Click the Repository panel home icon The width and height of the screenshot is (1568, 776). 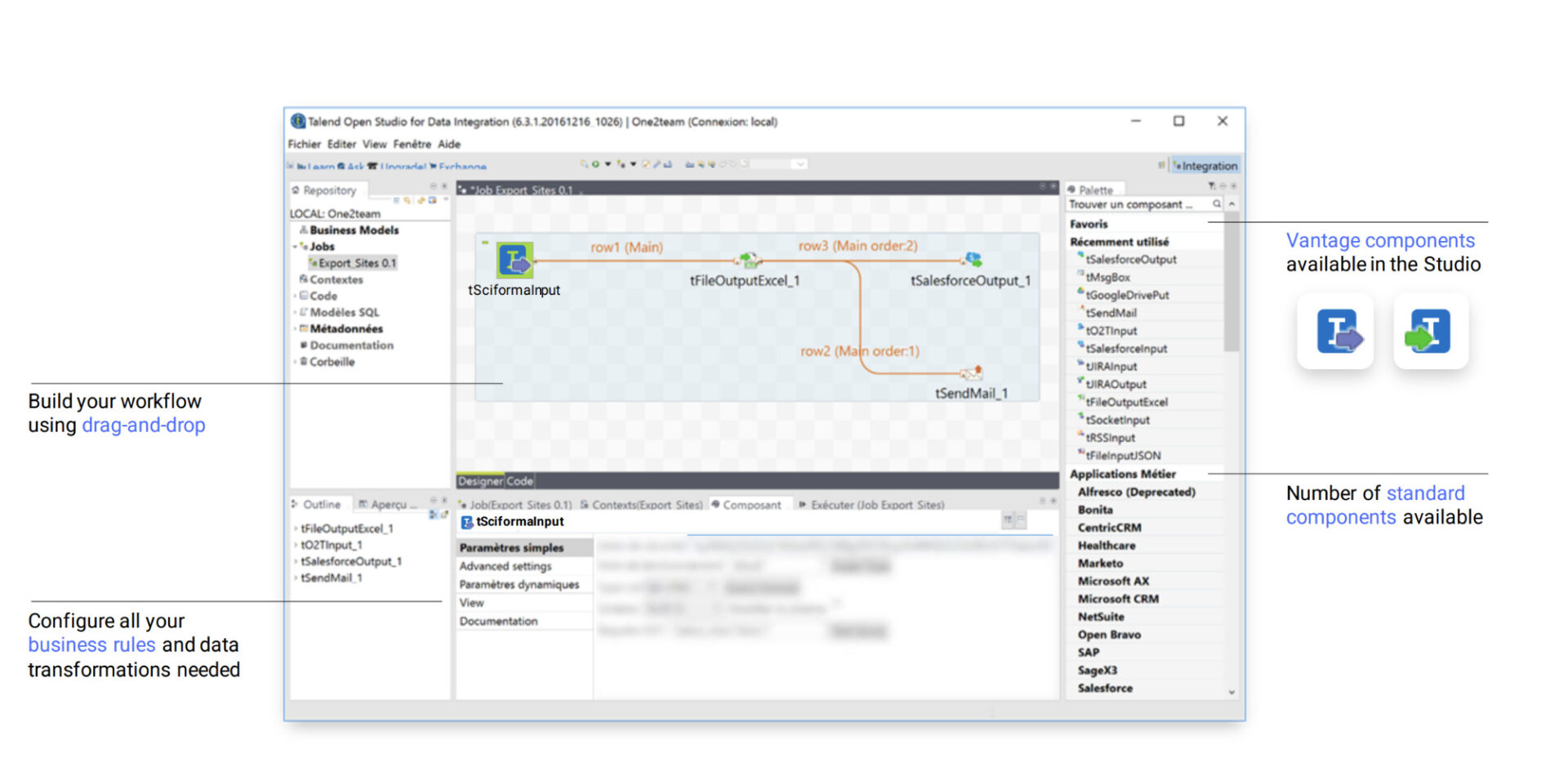pyautogui.click(x=295, y=190)
